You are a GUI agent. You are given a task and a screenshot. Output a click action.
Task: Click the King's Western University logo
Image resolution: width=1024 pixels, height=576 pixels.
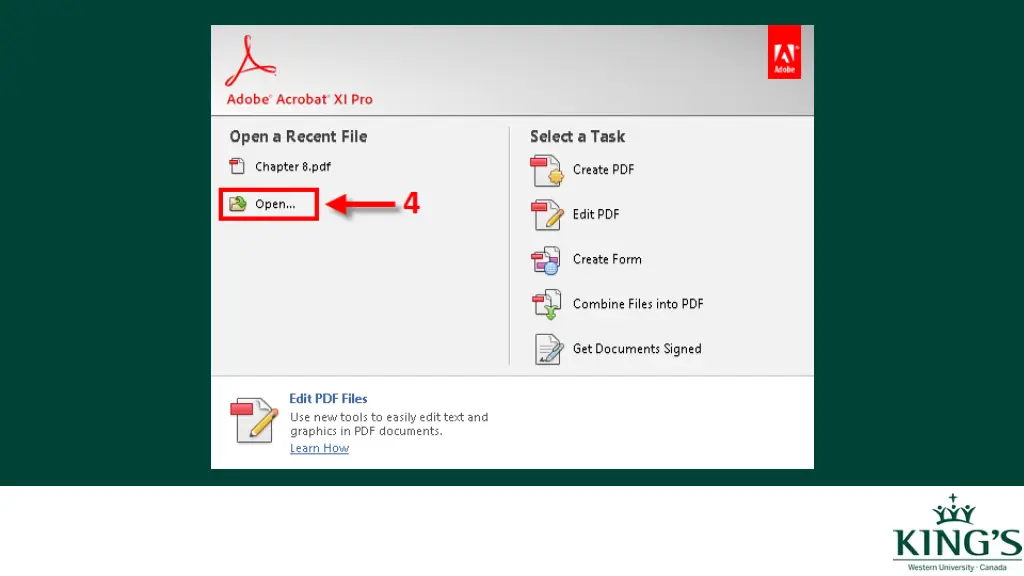click(x=957, y=533)
